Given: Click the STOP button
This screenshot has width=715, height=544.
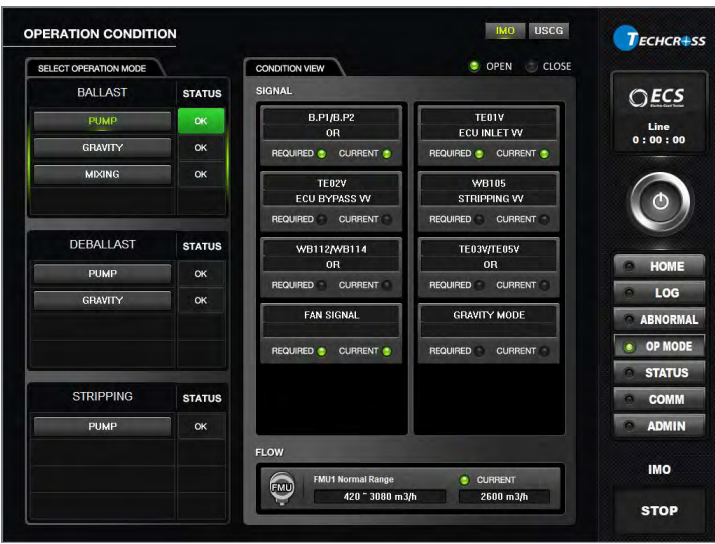Looking at the screenshot, I should (659, 511).
